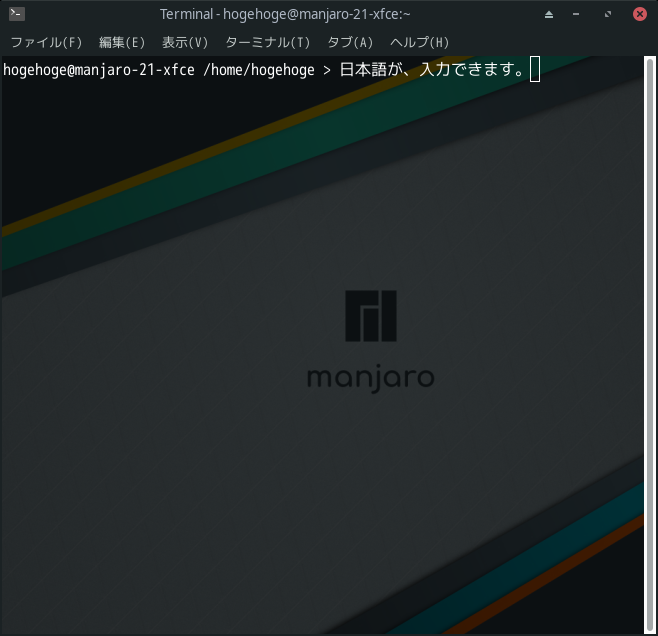Click the window title Terminal - hogehoge@manjaro-21-xfce:~
This screenshot has height=636, width=658.
(x=285, y=14)
